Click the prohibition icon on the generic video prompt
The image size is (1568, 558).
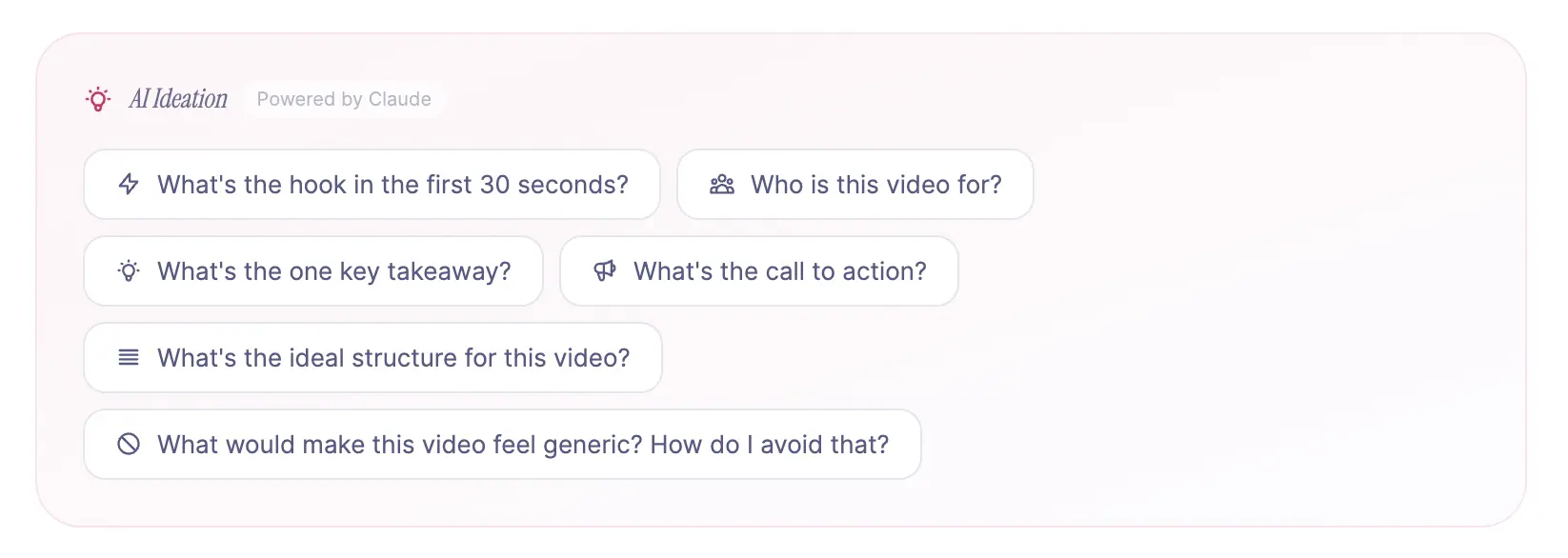pos(129,444)
